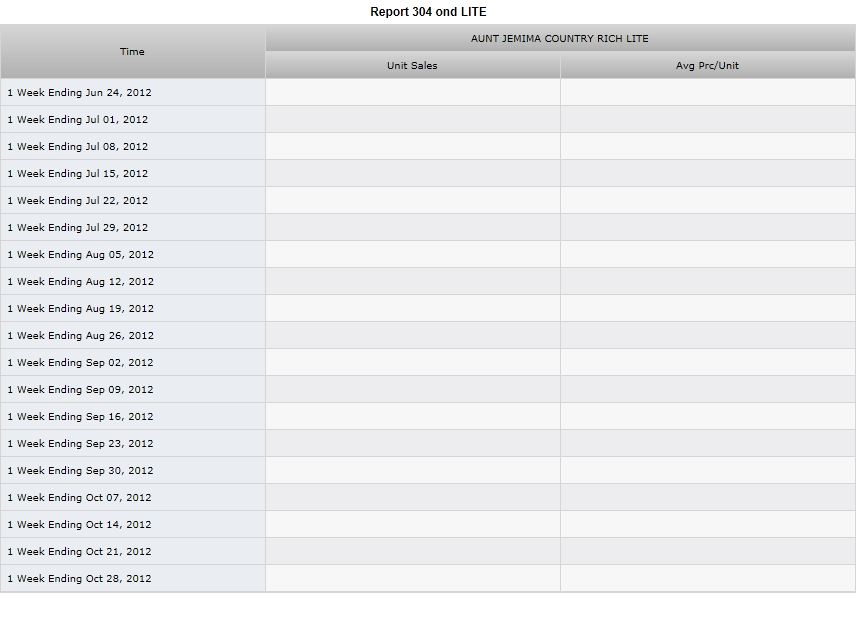Click the Avg Prc/Unit column header
Image resolution: width=856 pixels, height=631 pixels.
pos(708,65)
